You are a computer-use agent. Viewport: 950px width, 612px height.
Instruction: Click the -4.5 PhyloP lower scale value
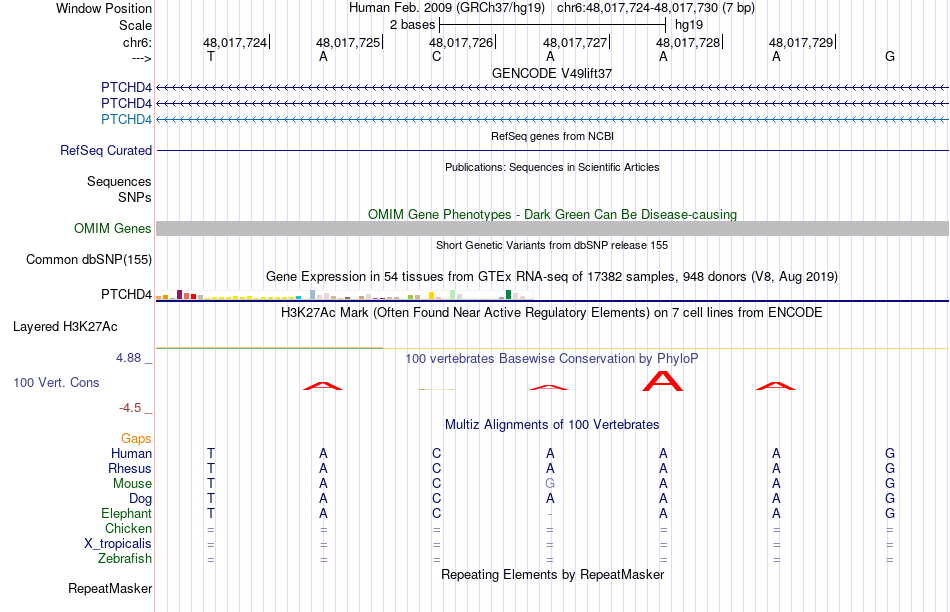point(130,408)
